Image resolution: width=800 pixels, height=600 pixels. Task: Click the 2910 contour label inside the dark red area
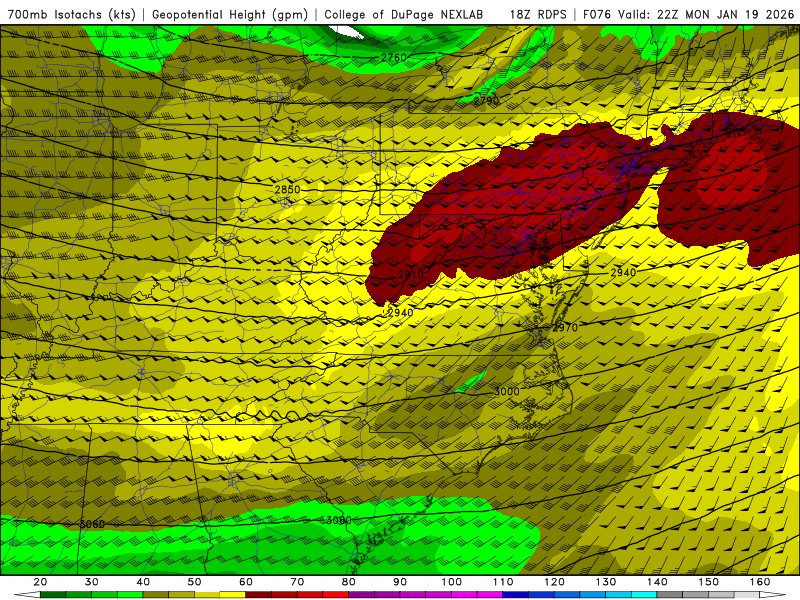pos(411,275)
